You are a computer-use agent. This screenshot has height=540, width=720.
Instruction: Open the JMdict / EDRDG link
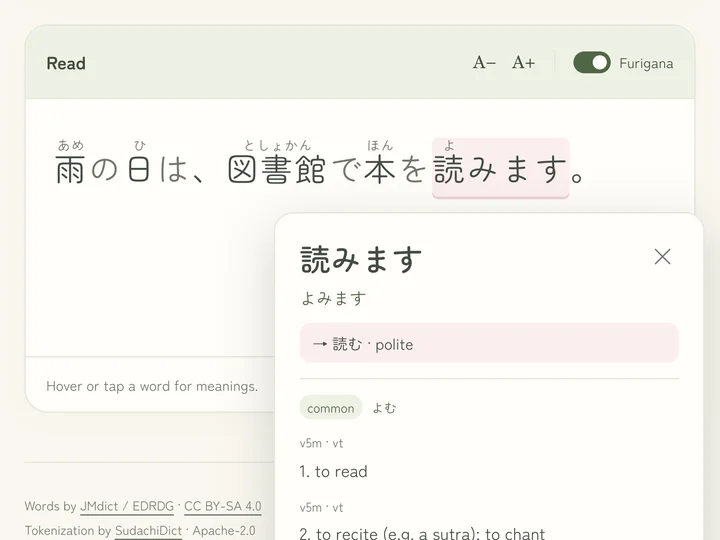tap(127, 506)
